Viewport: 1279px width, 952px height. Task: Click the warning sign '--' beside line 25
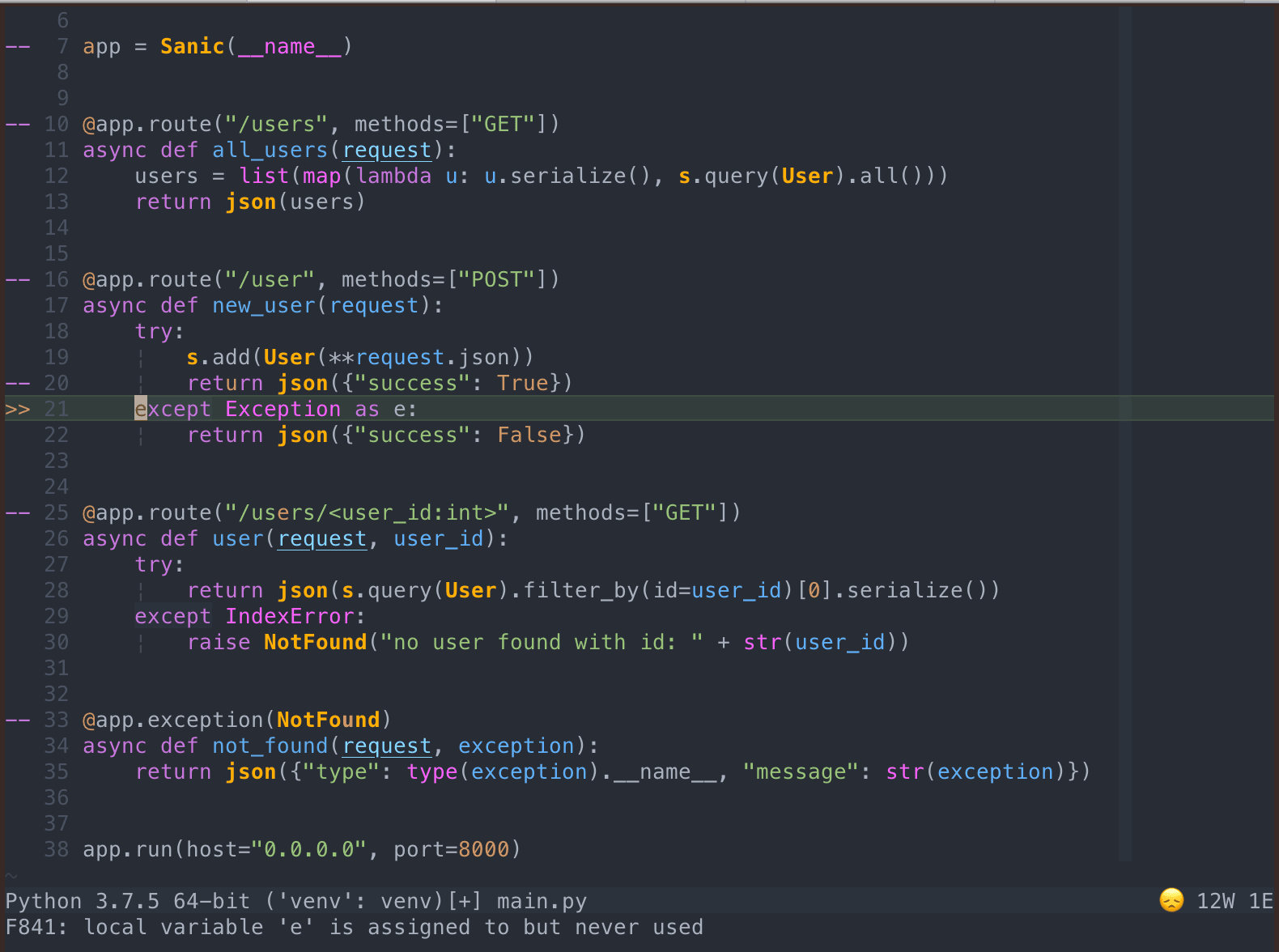[x=18, y=512]
